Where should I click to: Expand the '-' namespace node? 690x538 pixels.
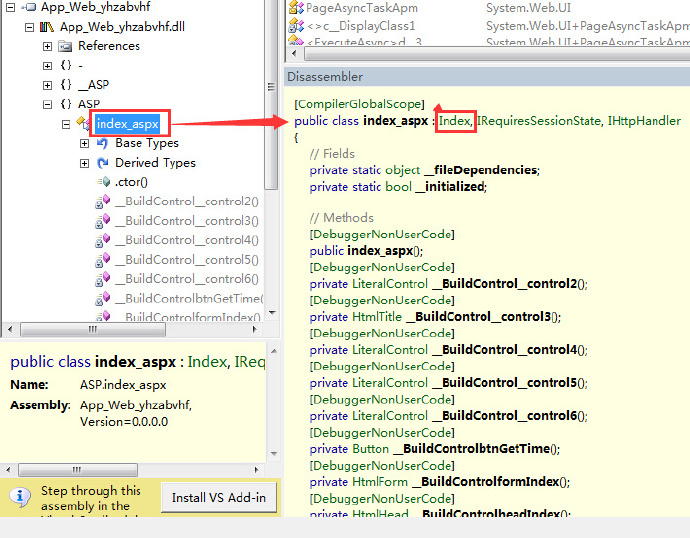pyautogui.click(x=48, y=66)
